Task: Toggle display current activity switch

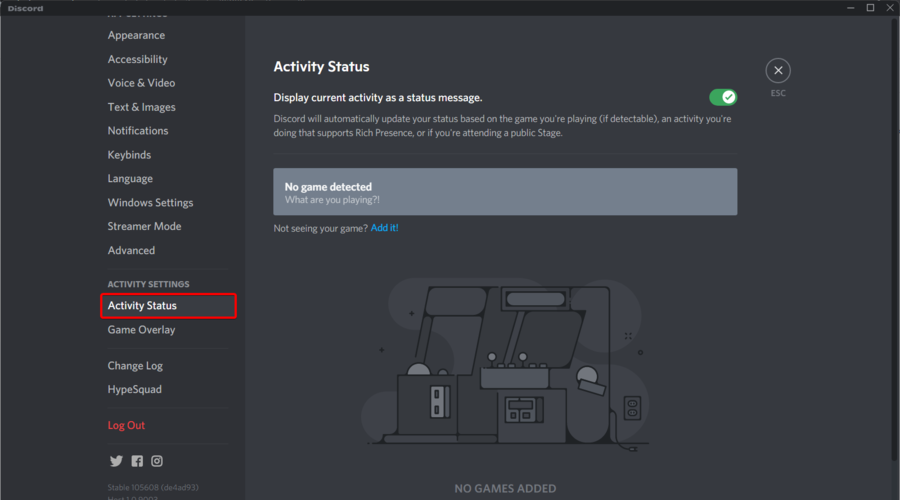Action: (723, 97)
